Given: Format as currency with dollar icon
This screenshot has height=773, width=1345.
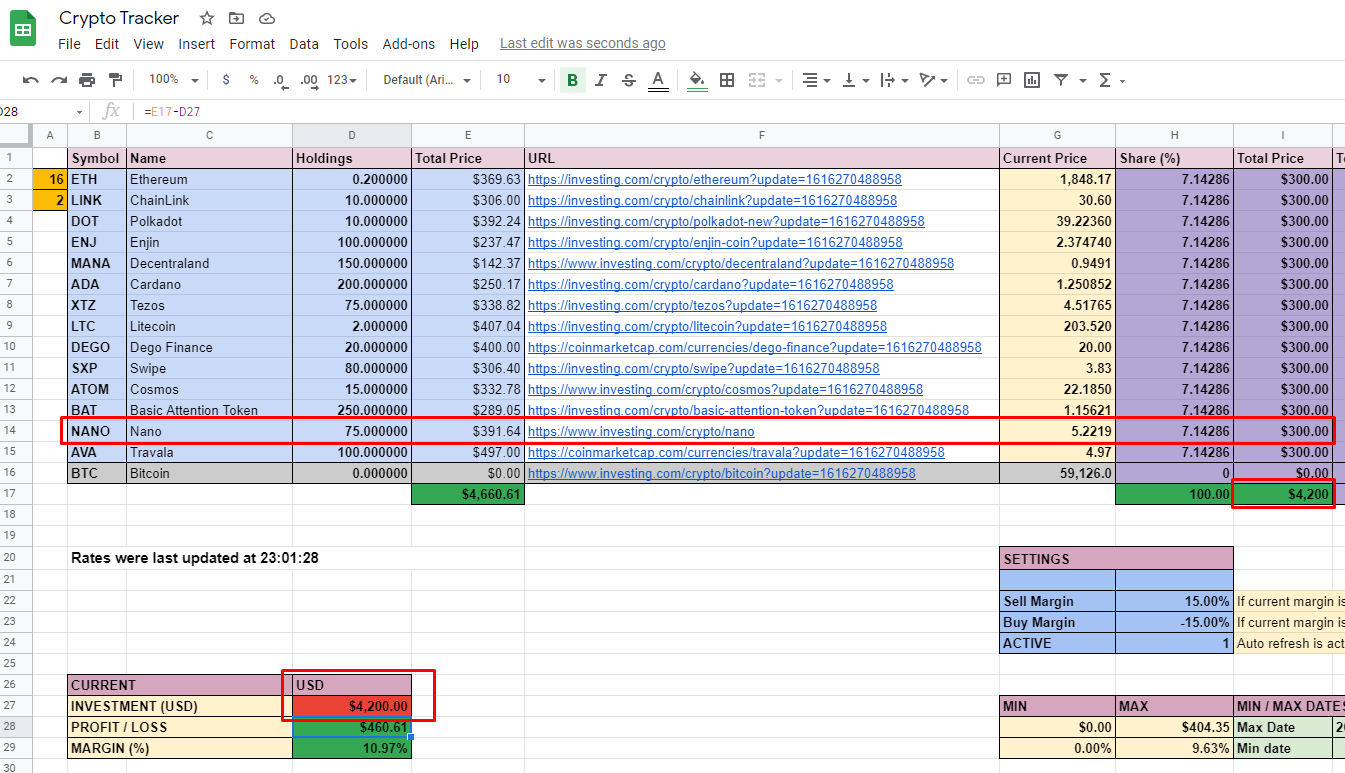Looking at the screenshot, I should [x=226, y=80].
